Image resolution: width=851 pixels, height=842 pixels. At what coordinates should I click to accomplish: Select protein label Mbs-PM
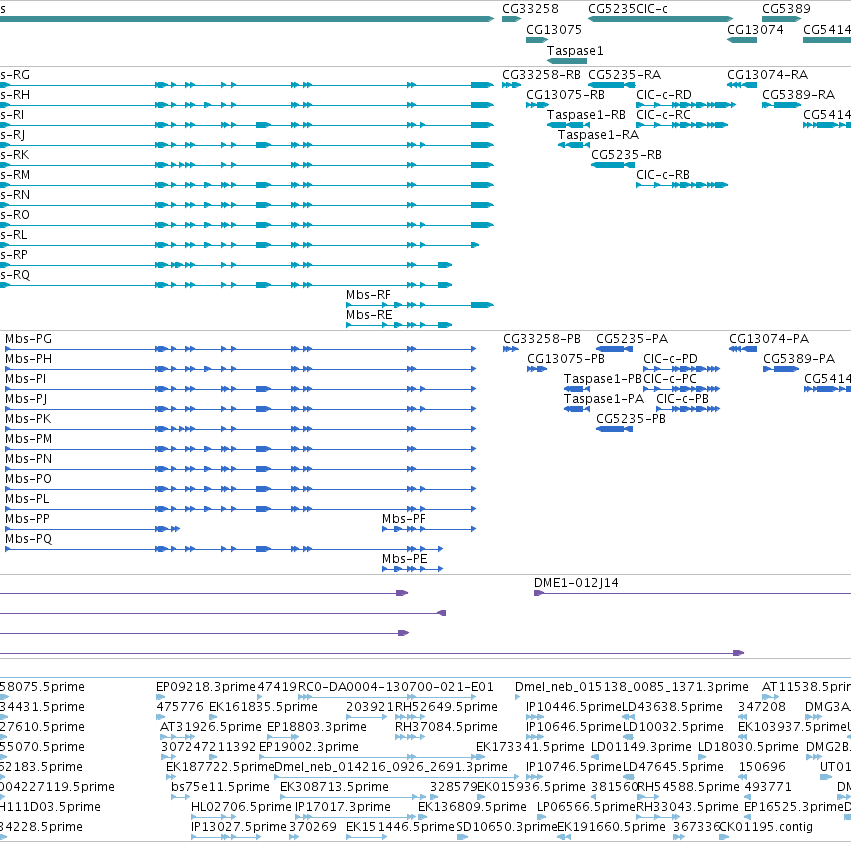[28, 439]
